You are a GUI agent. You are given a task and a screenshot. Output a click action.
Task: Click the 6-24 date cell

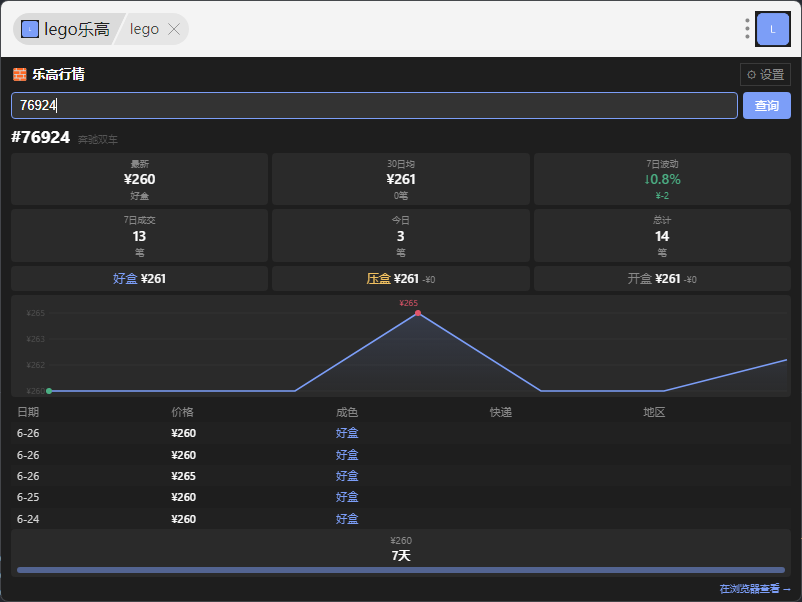[x=28, y=519]
